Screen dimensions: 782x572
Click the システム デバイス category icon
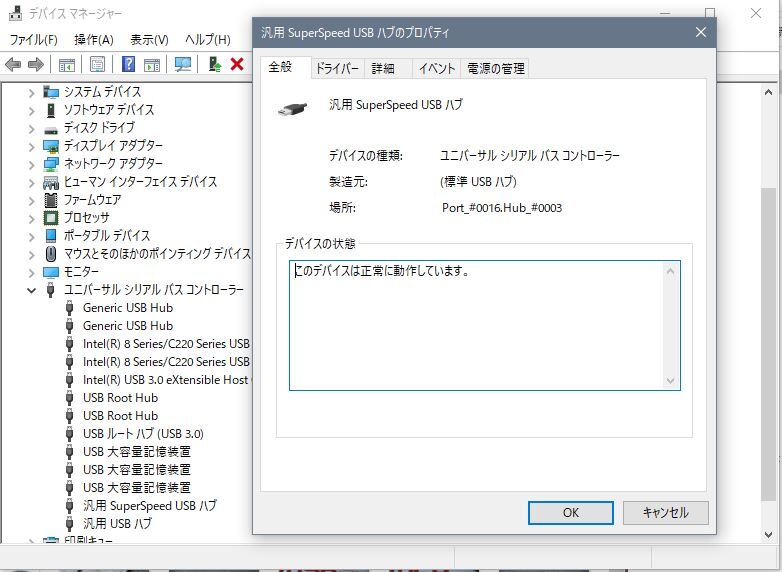click(51, 92)
